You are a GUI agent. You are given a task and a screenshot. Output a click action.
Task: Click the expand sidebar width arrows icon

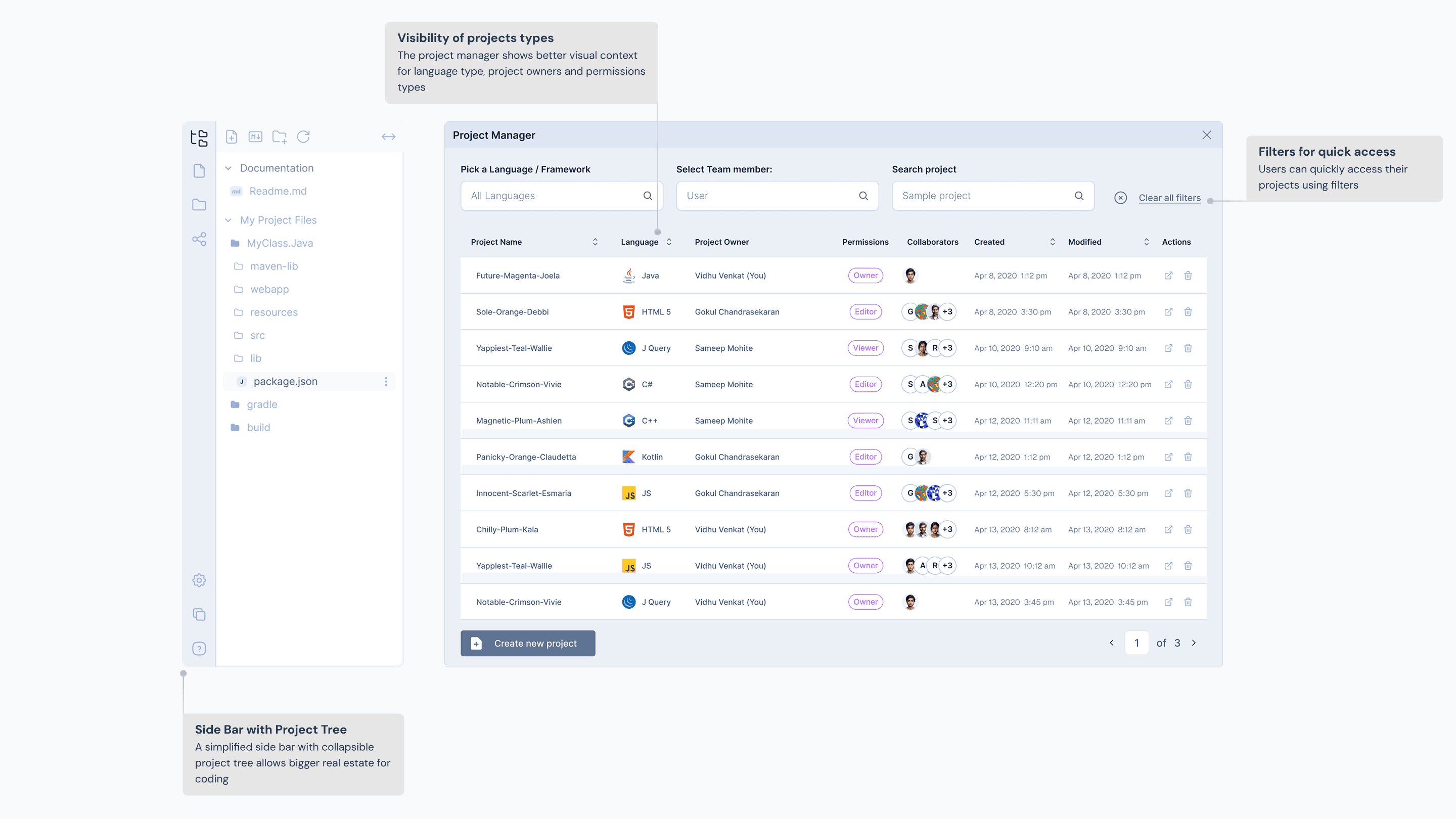[388, 137]
